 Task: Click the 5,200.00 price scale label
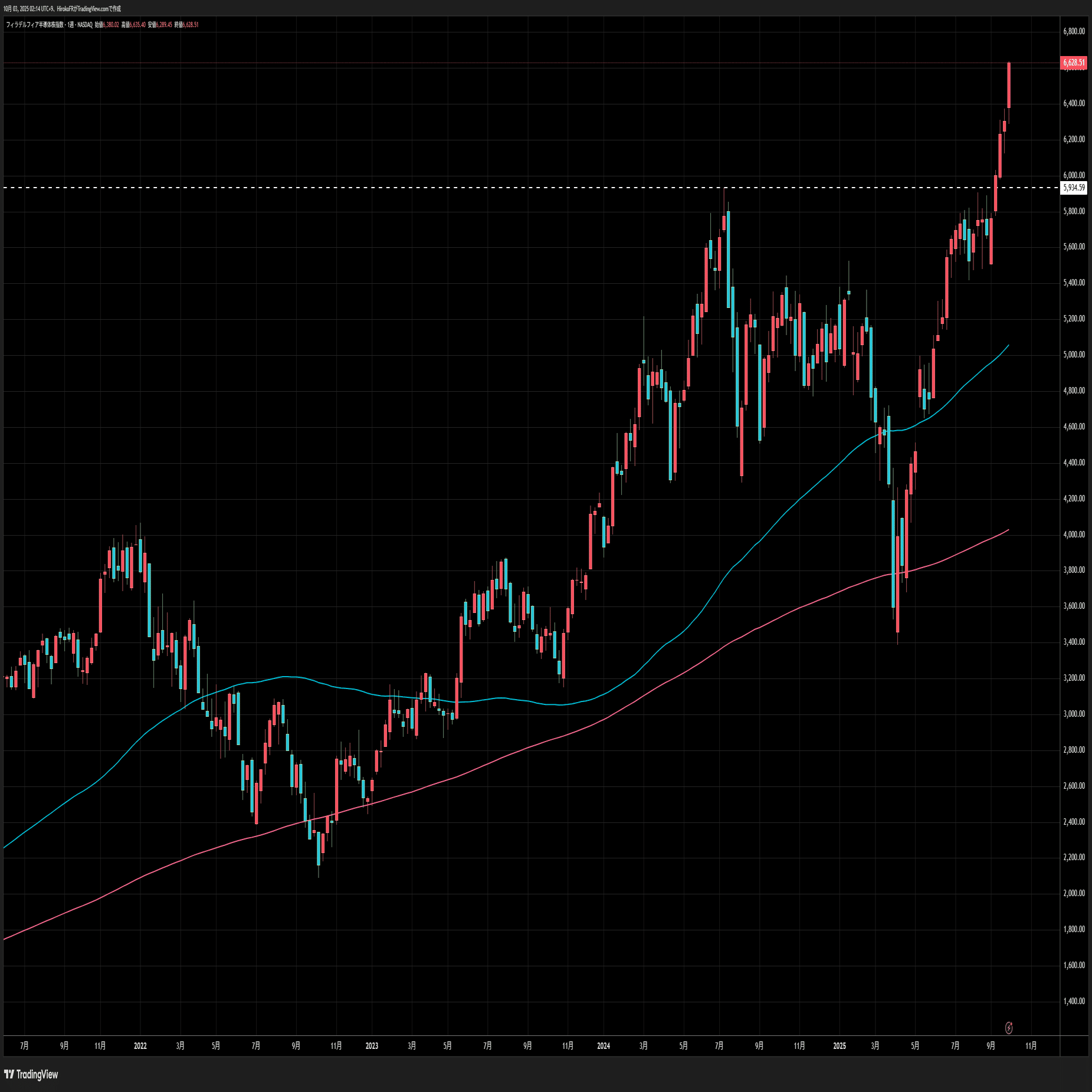(1074, 319)
